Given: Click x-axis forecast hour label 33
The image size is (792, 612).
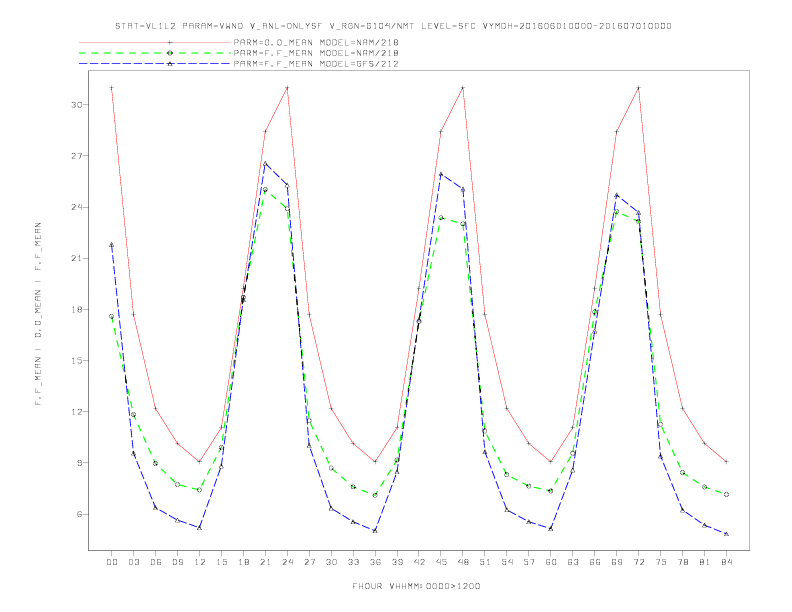Looking at the screenshot, I should coord(353,562).
